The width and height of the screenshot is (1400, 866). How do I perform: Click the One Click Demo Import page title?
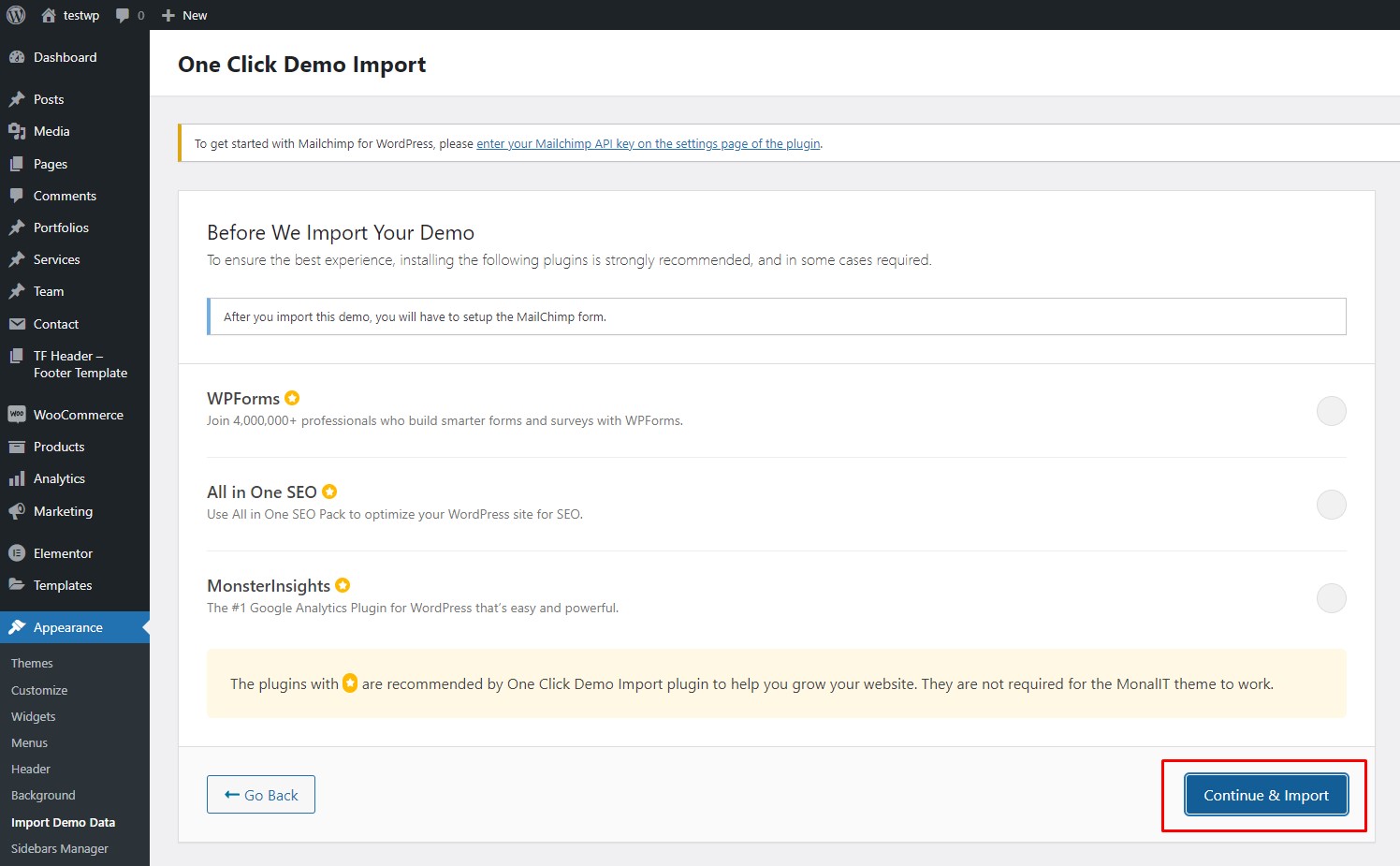tap(301, 64)
